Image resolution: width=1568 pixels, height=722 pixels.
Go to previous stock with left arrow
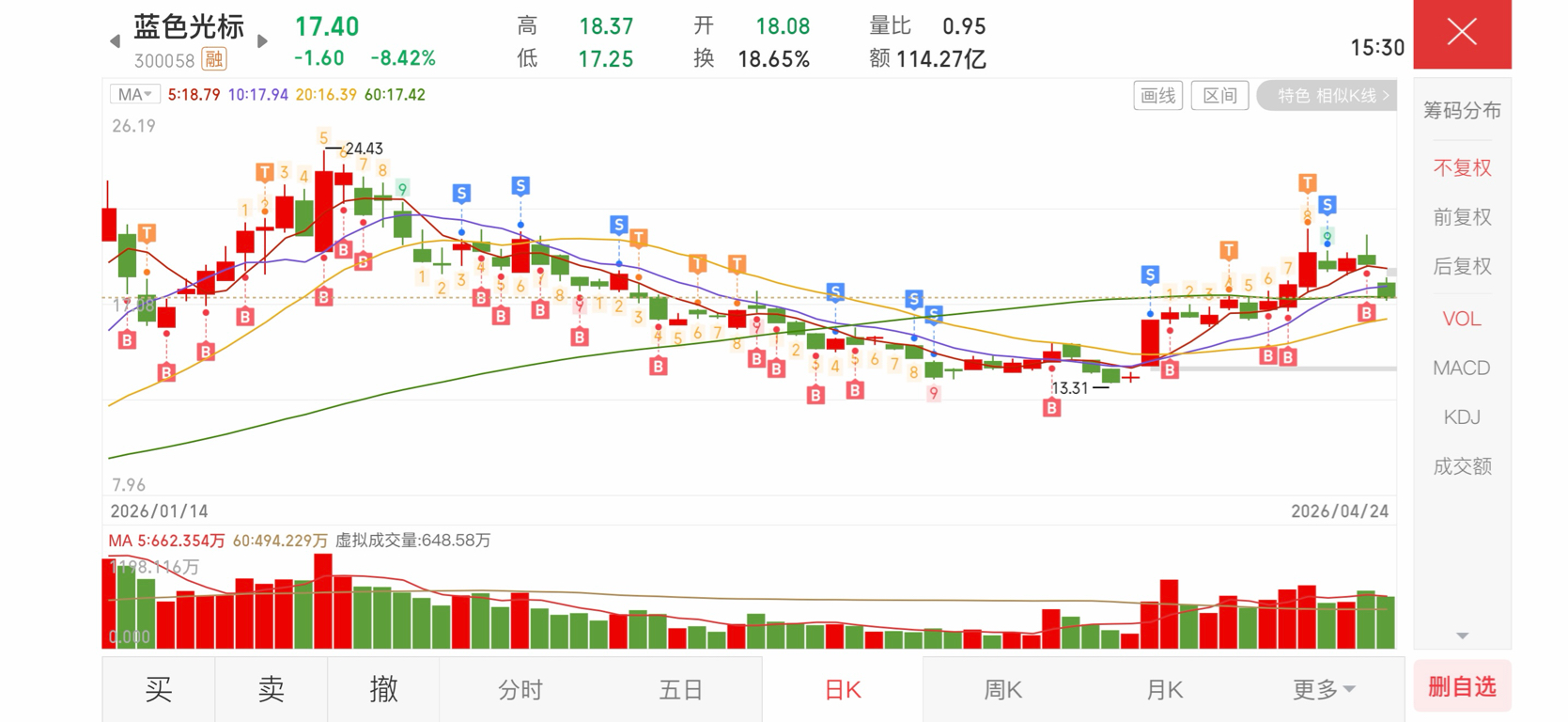tap(115, 41)
